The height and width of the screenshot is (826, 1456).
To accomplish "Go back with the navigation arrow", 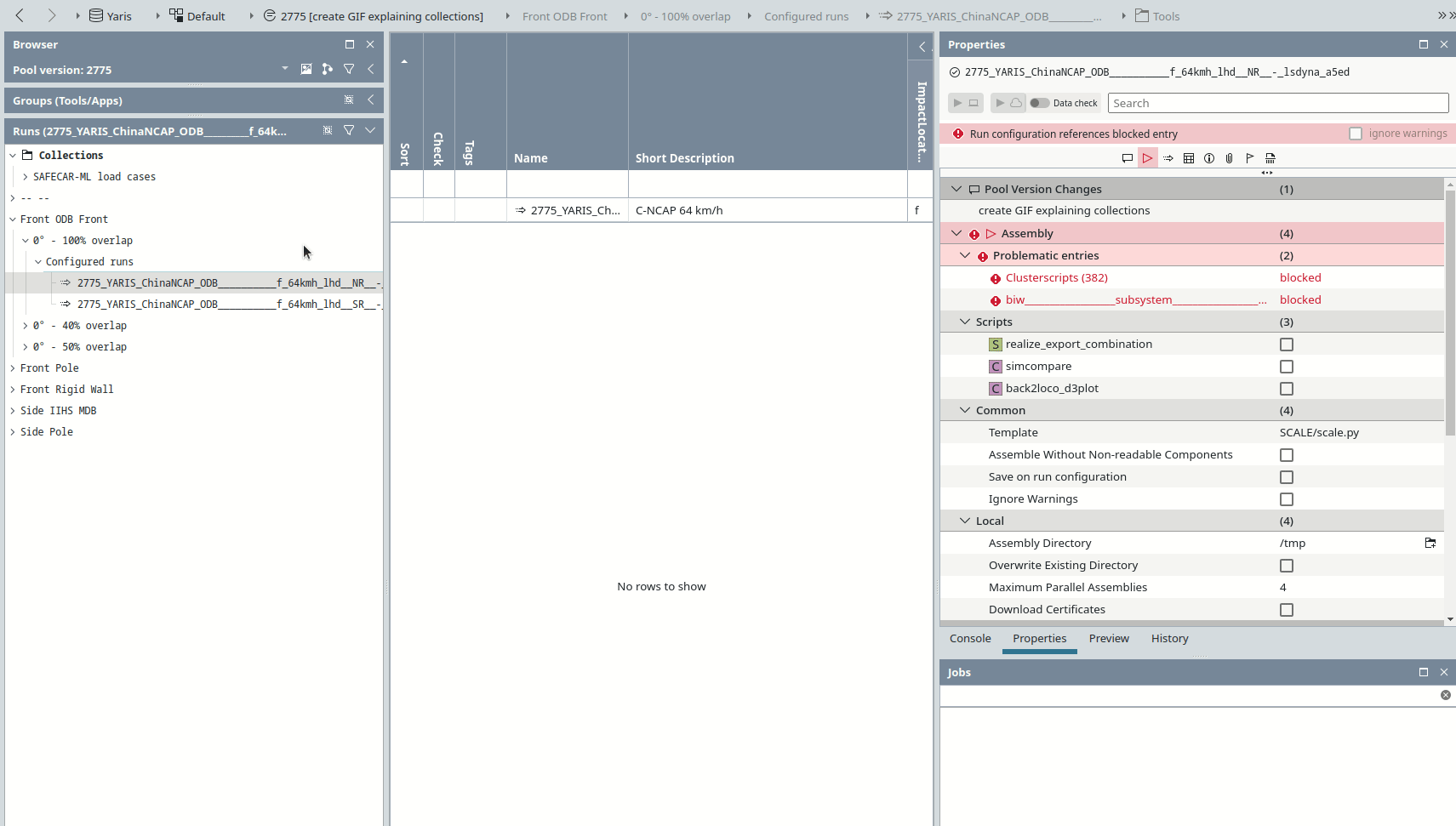I will point(20,15).
